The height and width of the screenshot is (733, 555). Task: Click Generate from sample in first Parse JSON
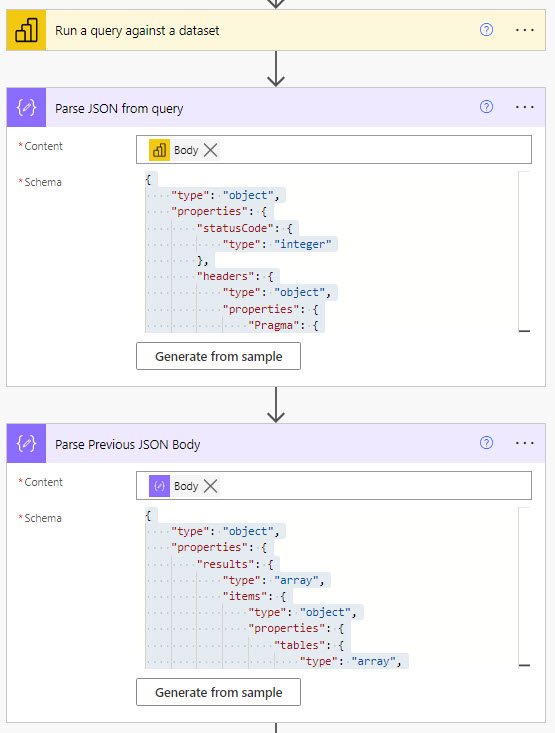tap(218, 356)
